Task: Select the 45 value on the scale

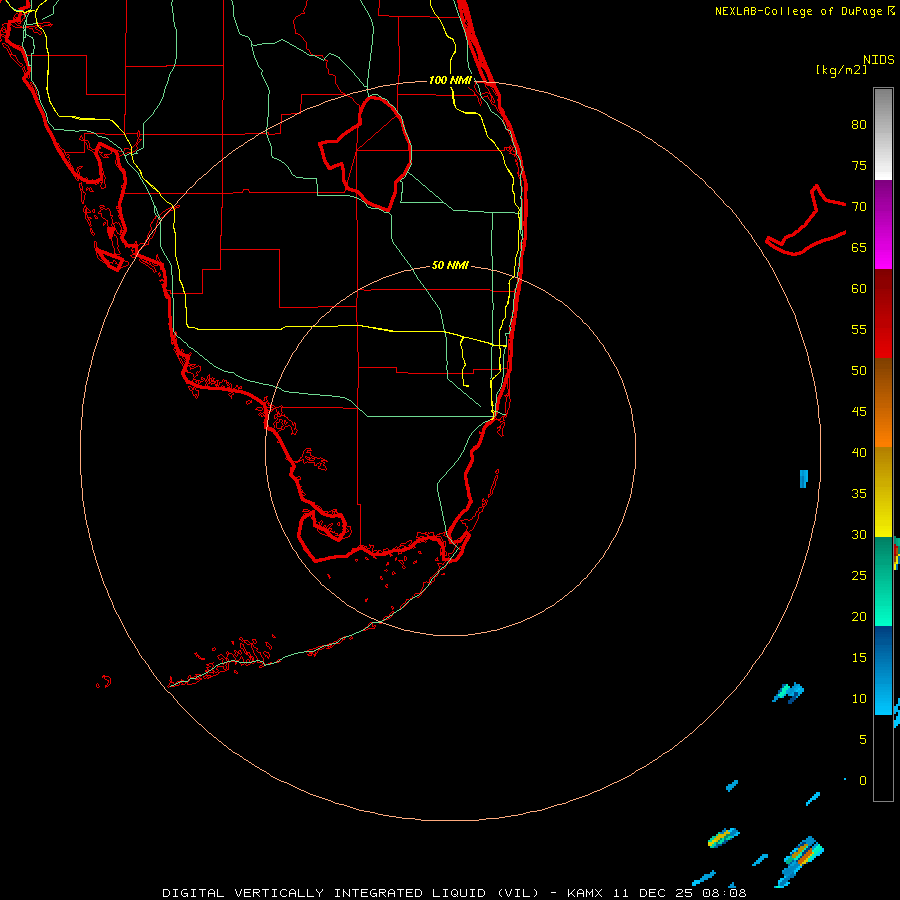Action: (859, 412)
